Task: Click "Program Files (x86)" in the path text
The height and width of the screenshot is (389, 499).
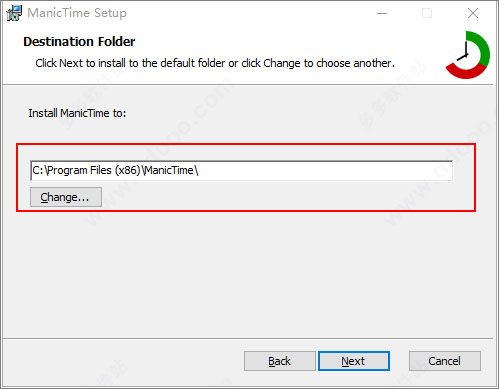Action: click(x=94, y=170)
